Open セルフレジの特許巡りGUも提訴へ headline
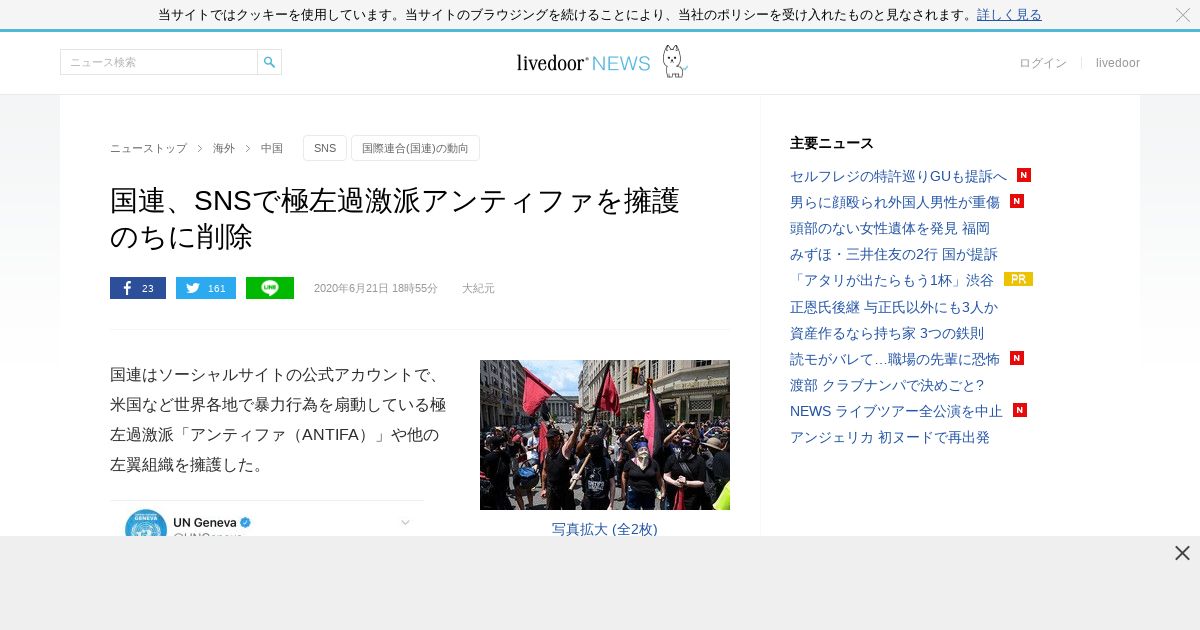Viewport: 1200px width, 630px height. click(x=898, y=176)
